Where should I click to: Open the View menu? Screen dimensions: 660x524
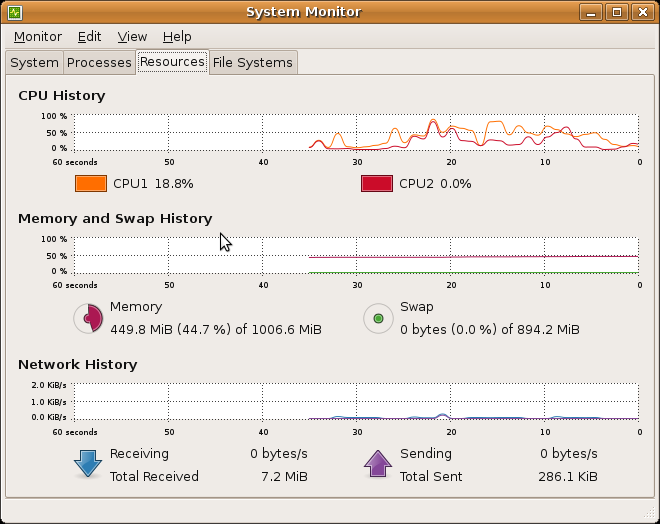(x=132, y=37)
